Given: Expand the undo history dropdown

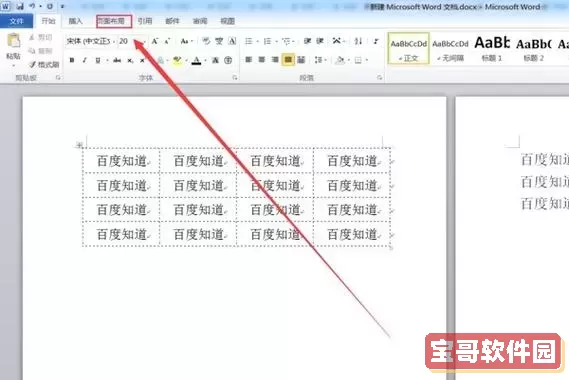Looking at the screenshot, I should pos(40,6).
